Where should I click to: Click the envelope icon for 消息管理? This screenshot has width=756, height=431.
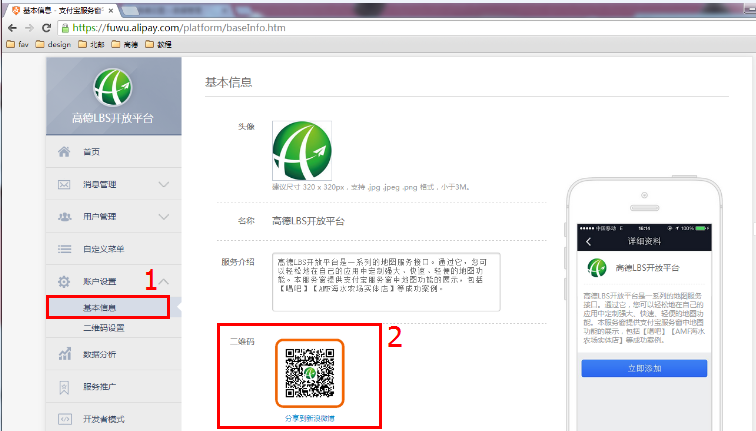[64, 185]
